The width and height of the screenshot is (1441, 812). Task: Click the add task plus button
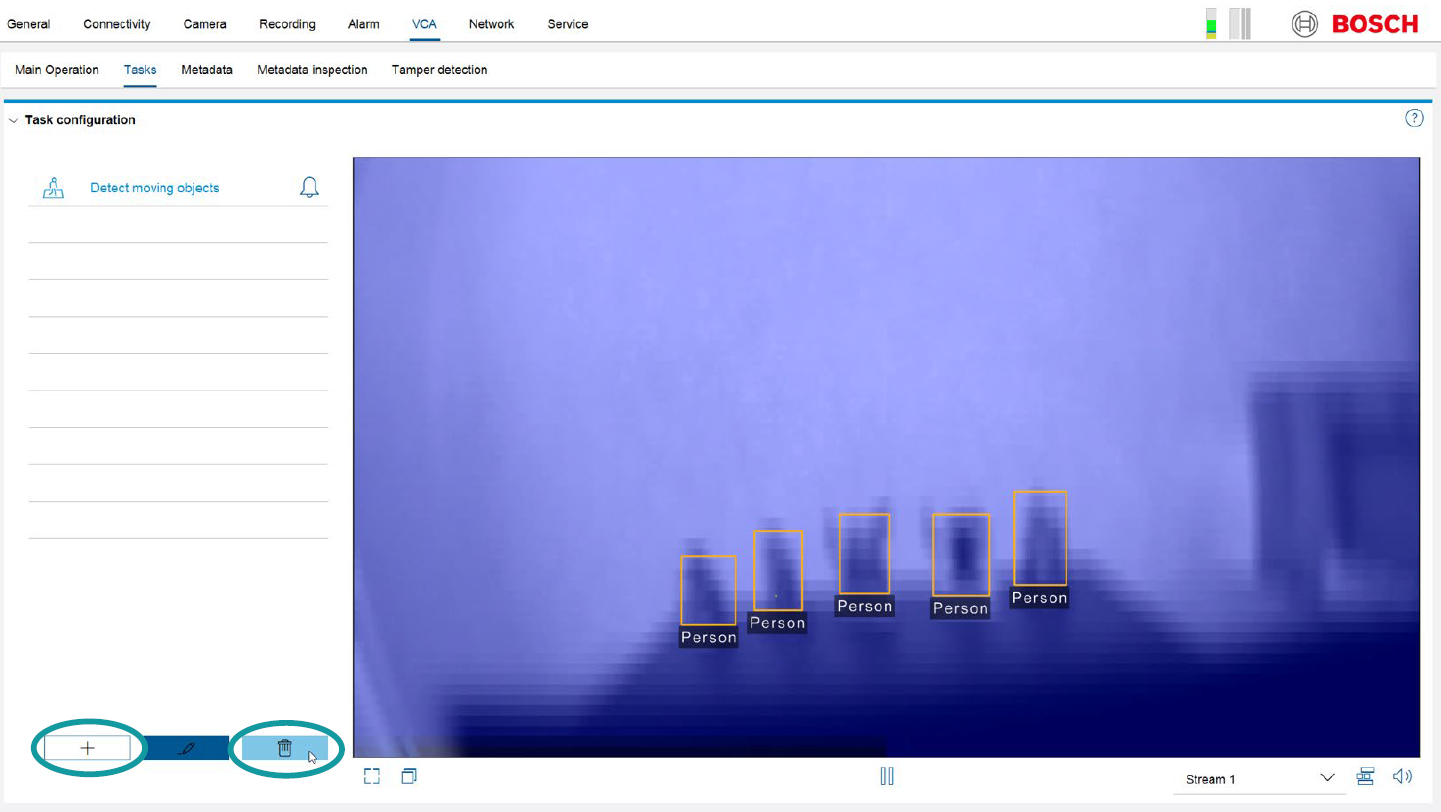pos(87,748)
